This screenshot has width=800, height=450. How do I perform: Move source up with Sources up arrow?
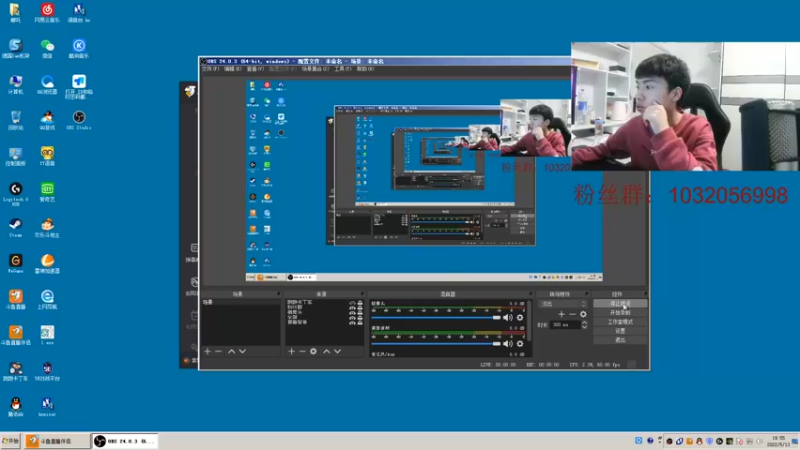(327, 351)
